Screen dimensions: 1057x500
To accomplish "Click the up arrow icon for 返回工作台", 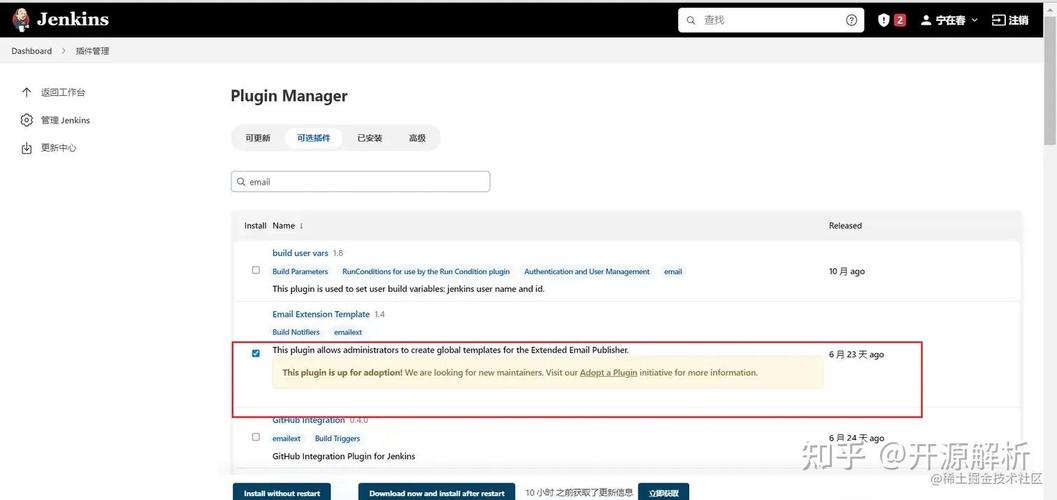I will pyautogui.click(x=26, y=92).
